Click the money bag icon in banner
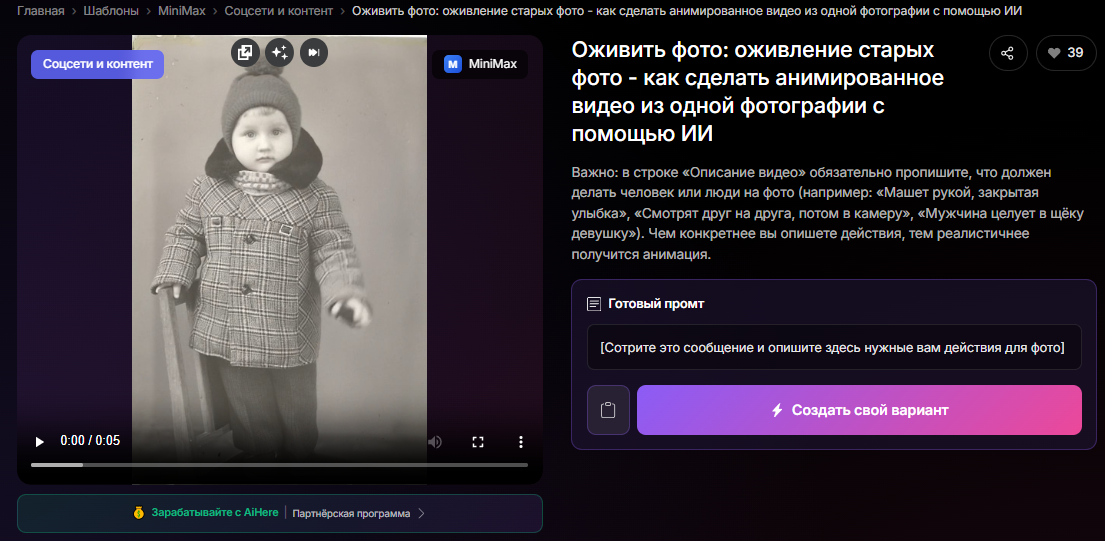Screen dimensions: 1105x541 click(139, 513)
